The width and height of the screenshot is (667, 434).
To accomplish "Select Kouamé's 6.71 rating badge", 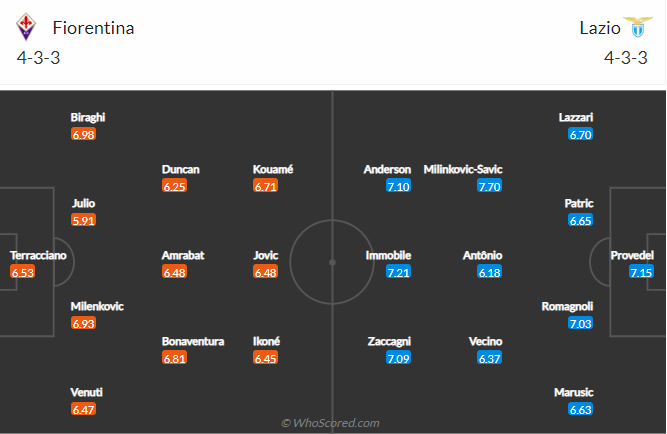I will (x=265, y=186).
